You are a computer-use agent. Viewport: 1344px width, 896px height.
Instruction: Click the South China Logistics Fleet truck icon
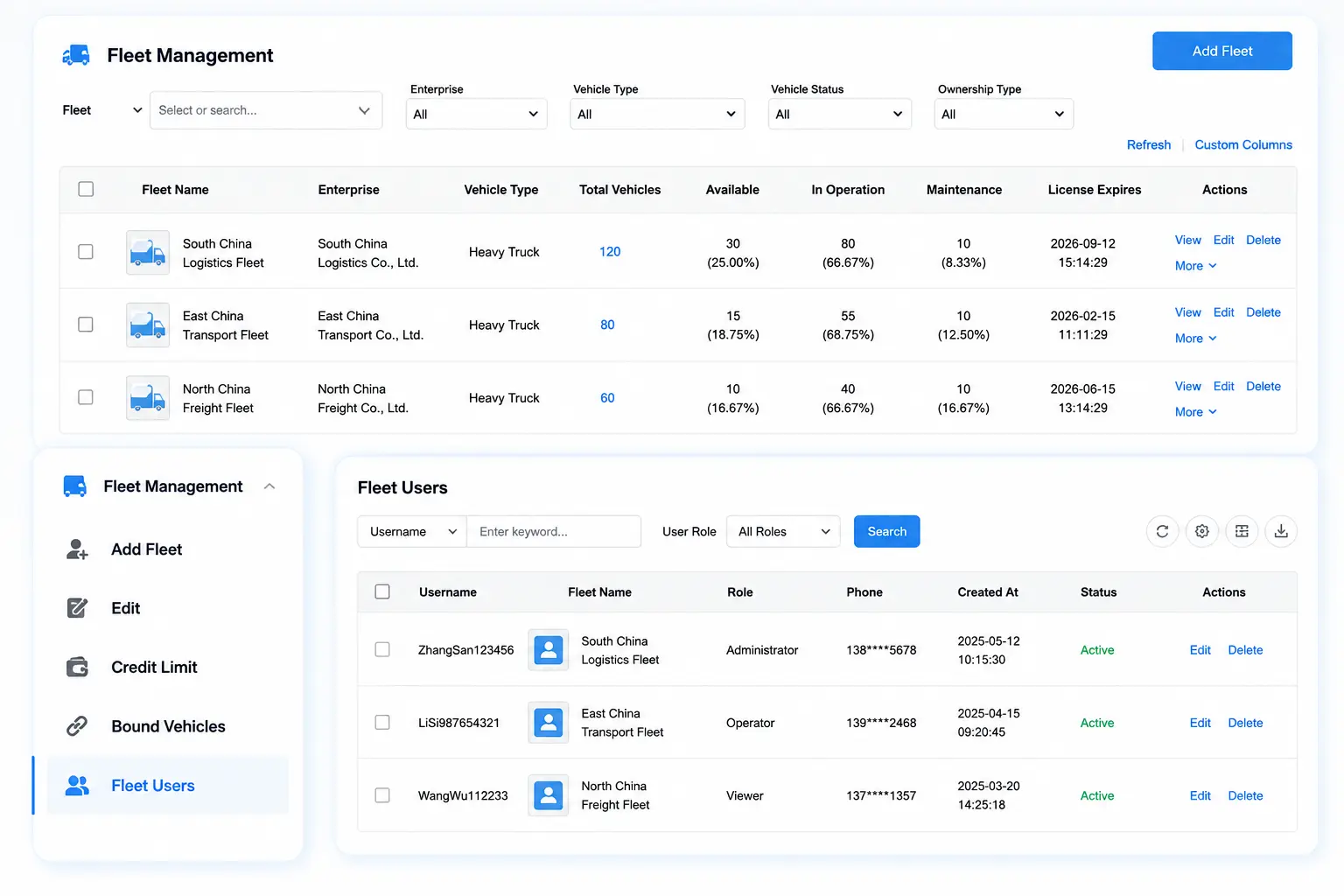pos(148,253)
